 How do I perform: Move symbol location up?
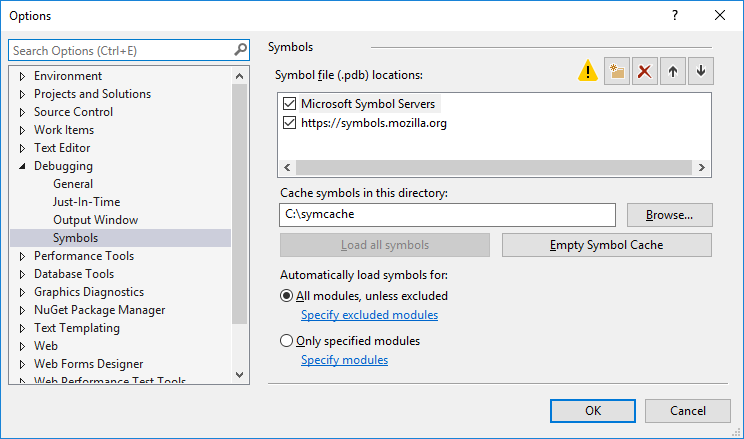[x=673, y=72]
